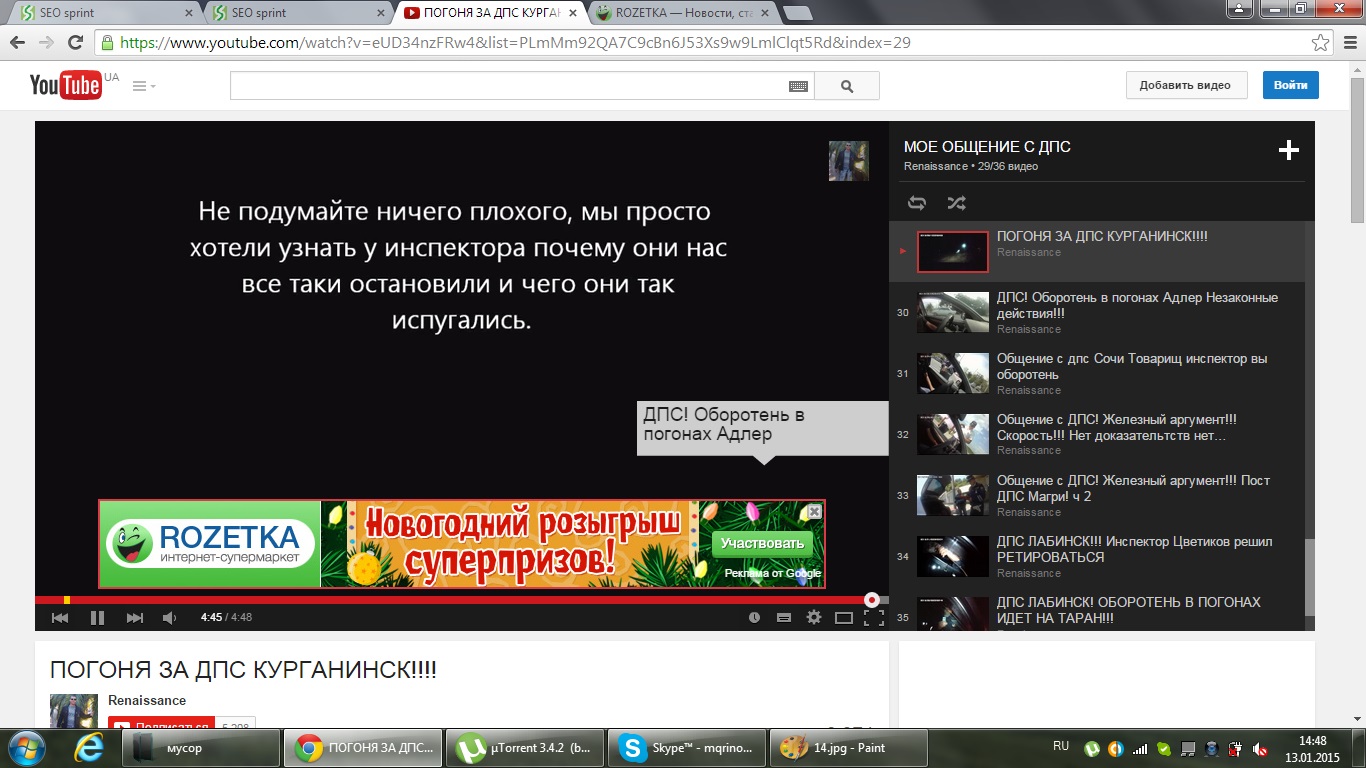The height and width of the screenshot is (768, 1366).
Task: Go to the previous video in the playlist
Action: coord(60,618)
